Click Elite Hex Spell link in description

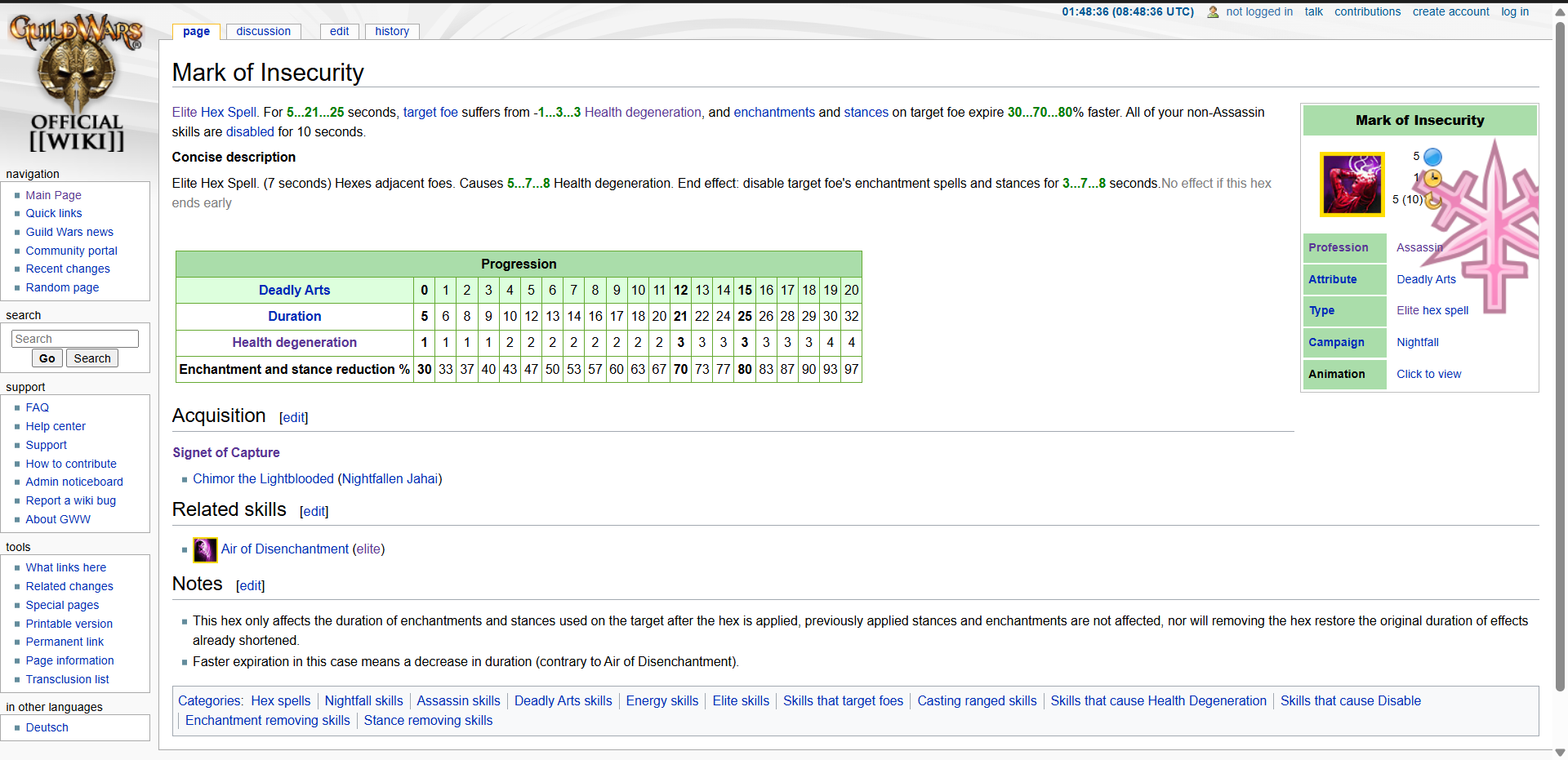click(215, 113)
